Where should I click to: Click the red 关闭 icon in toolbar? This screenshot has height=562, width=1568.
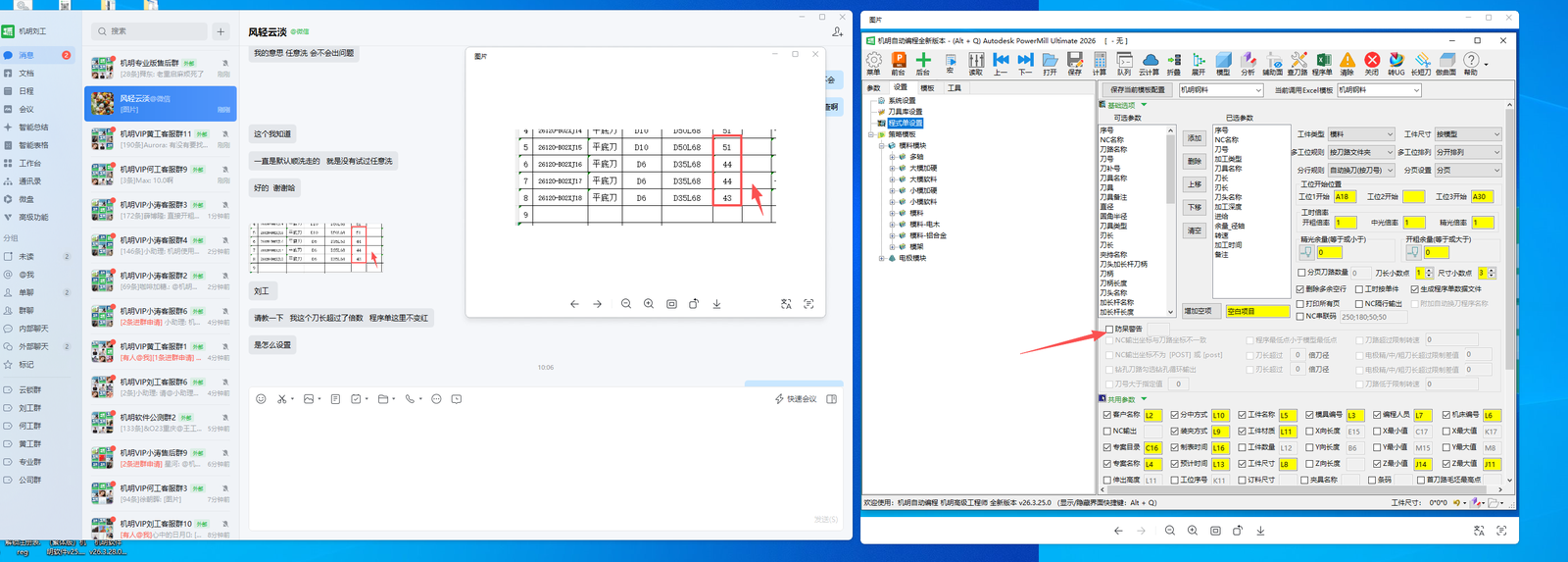[x=1372, y=62]
